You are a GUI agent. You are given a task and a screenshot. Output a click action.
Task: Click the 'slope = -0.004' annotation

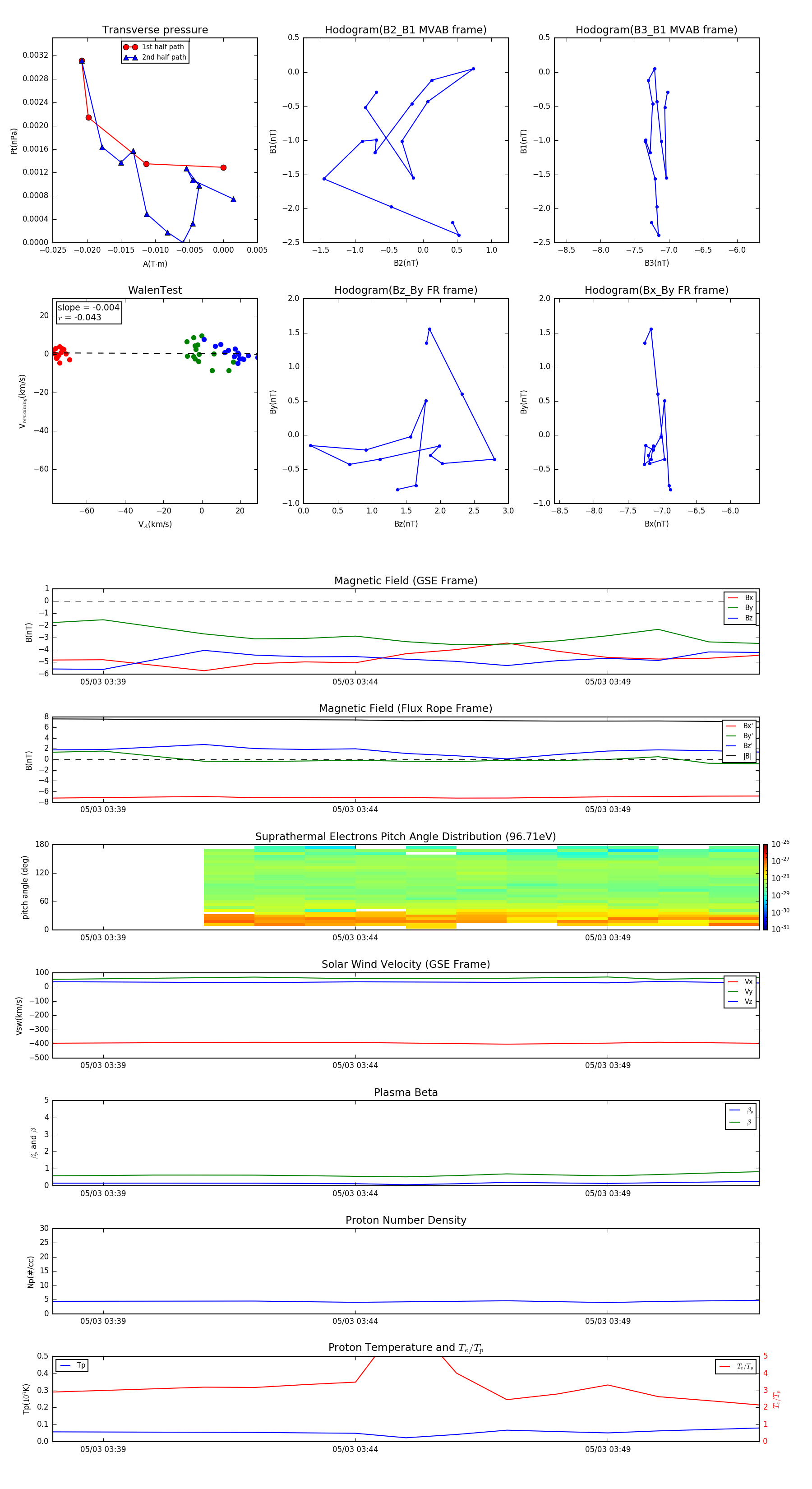[x=88, y=308]
